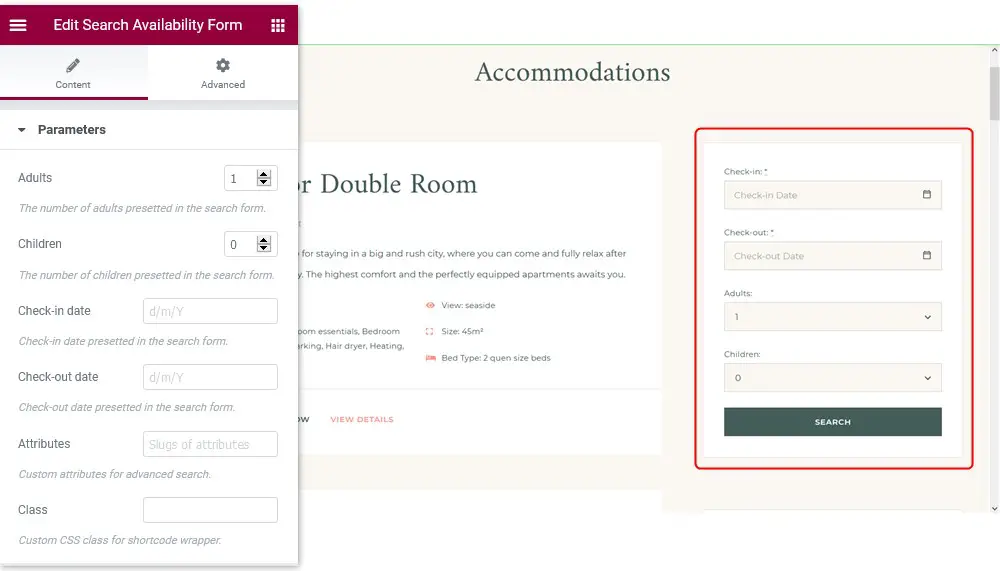Click the pencil Content icon
The image size is (1000, 571).
73,66
